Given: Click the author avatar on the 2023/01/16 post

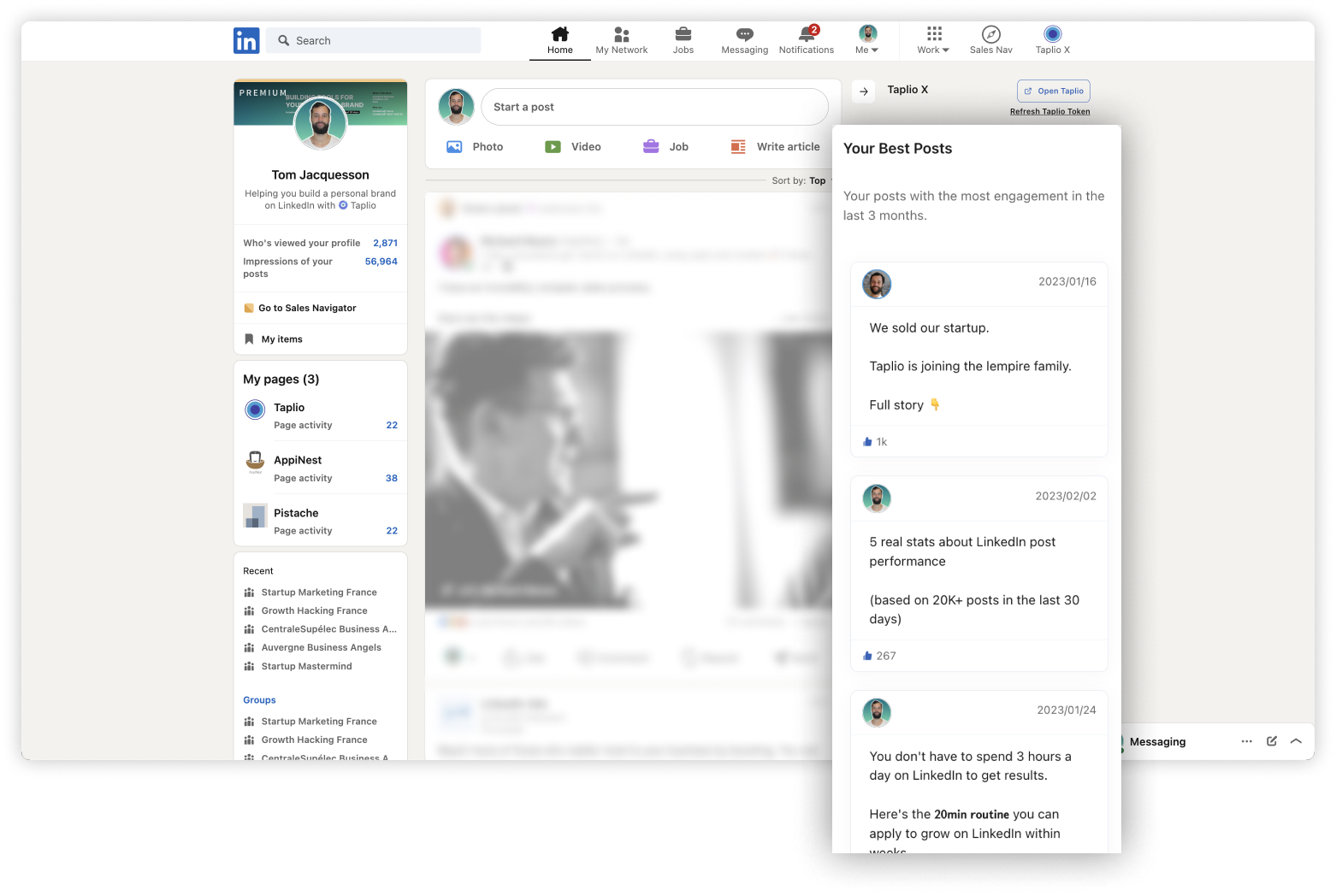Looking at the screenshot, I should 877,284.
